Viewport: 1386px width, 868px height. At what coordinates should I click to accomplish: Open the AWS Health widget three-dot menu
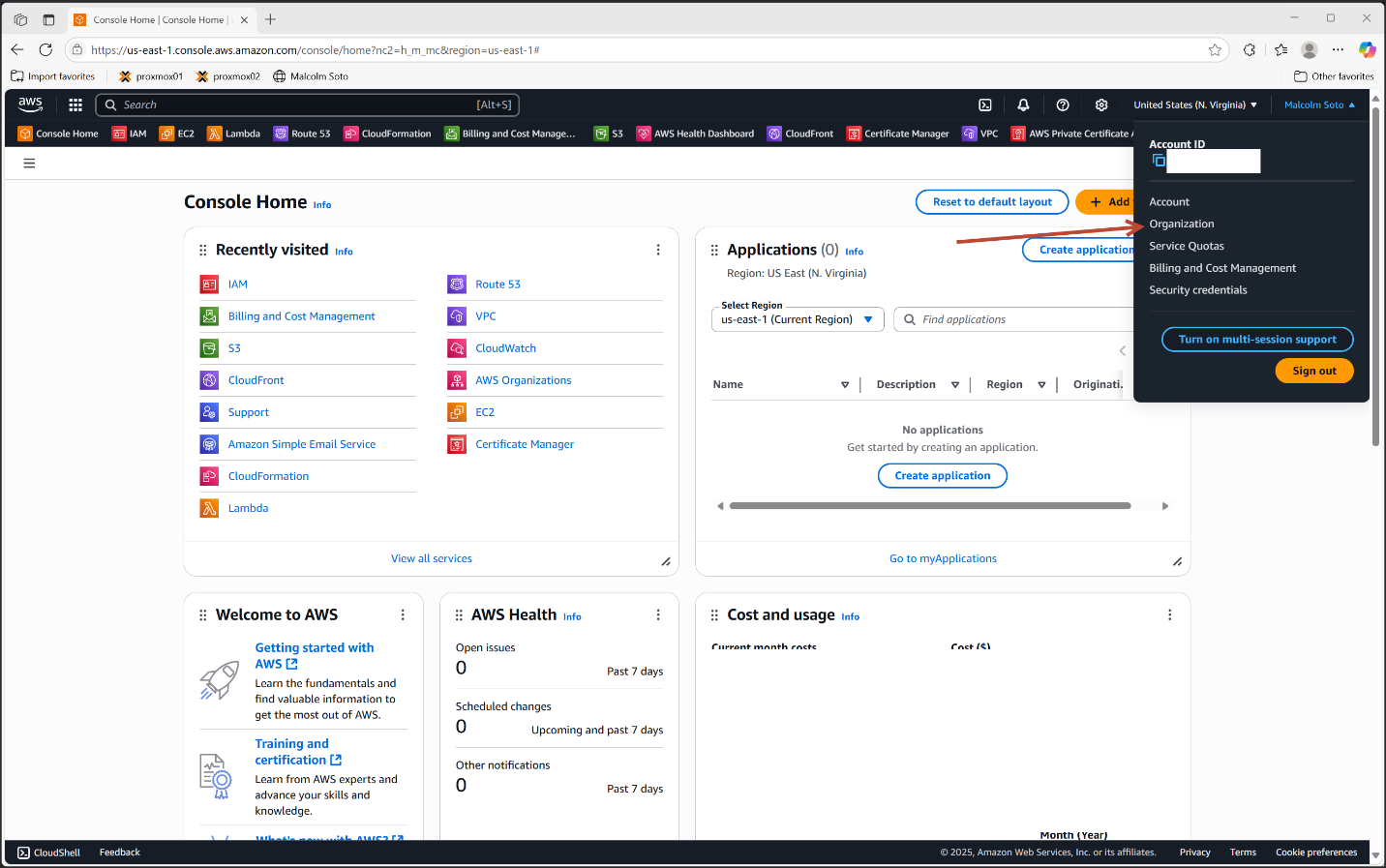(x=658, y=615)
